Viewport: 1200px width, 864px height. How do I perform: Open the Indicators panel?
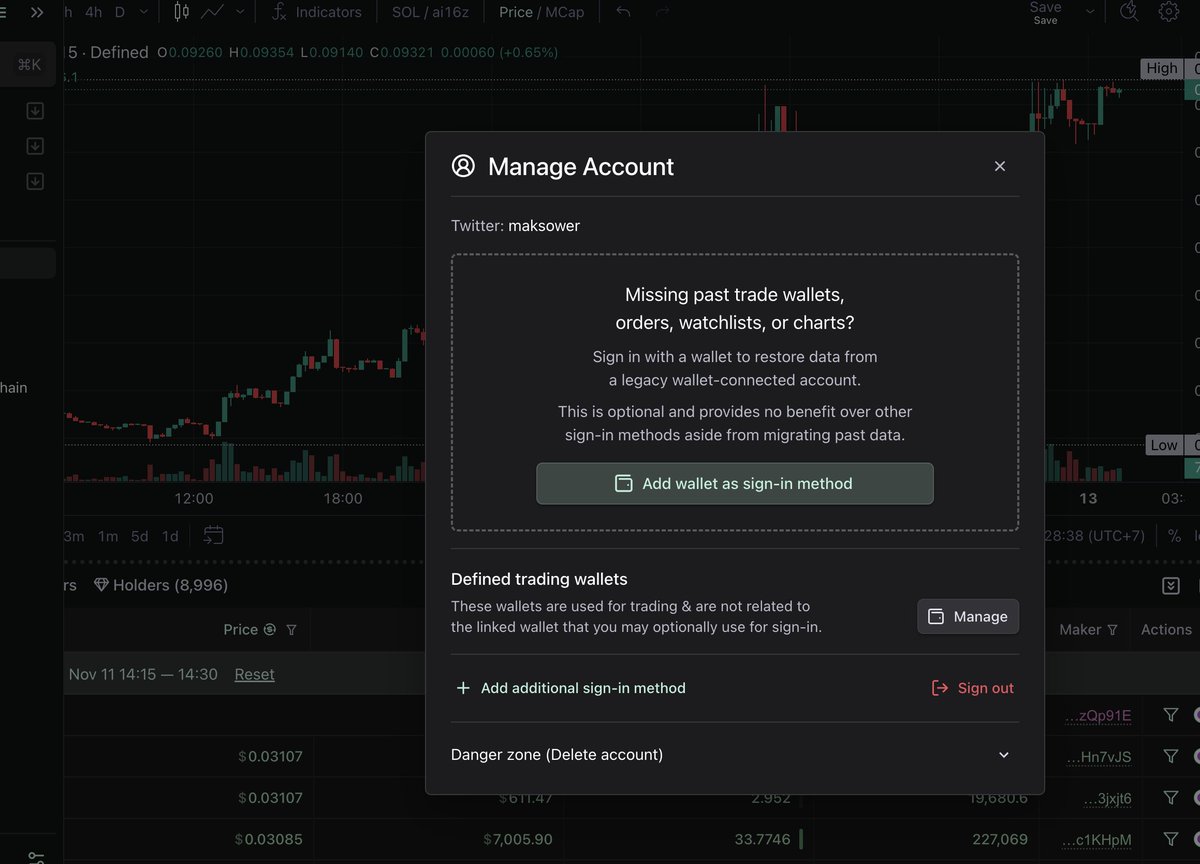(316, 12)
